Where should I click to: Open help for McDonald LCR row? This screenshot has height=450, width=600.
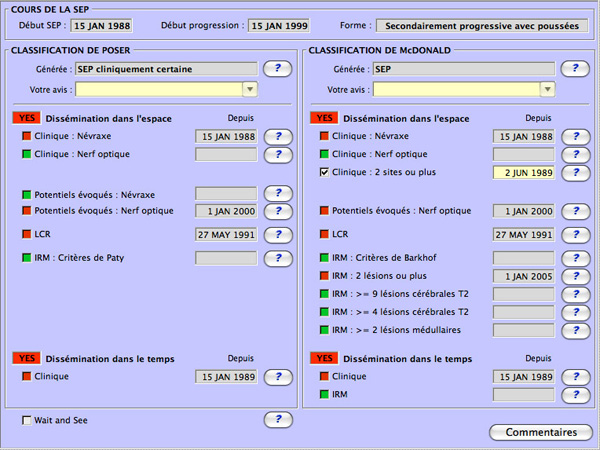pyautogui.click(x=576, y=235)
